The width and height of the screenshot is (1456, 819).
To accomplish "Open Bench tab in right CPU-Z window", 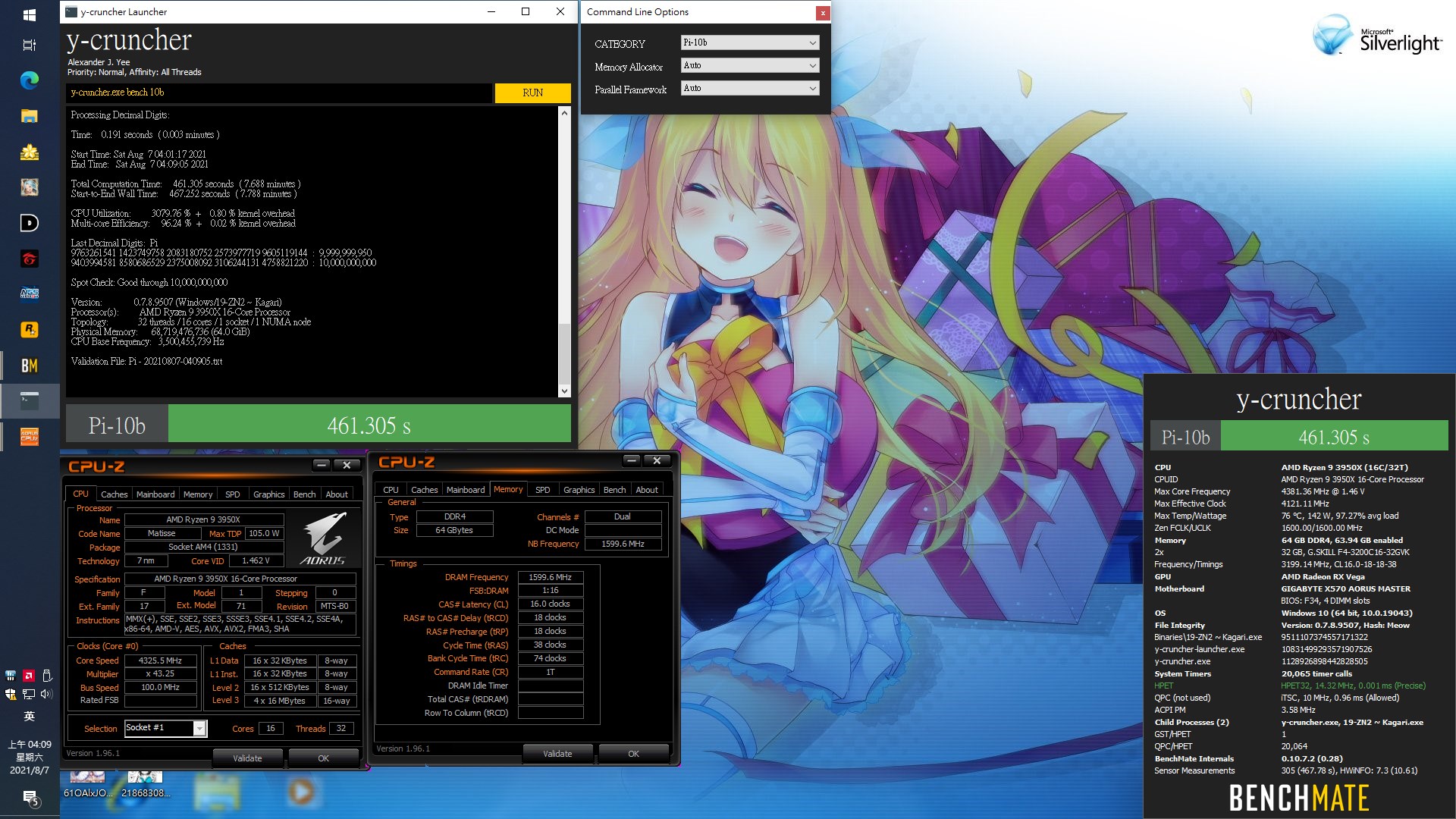I will (615, 490).
